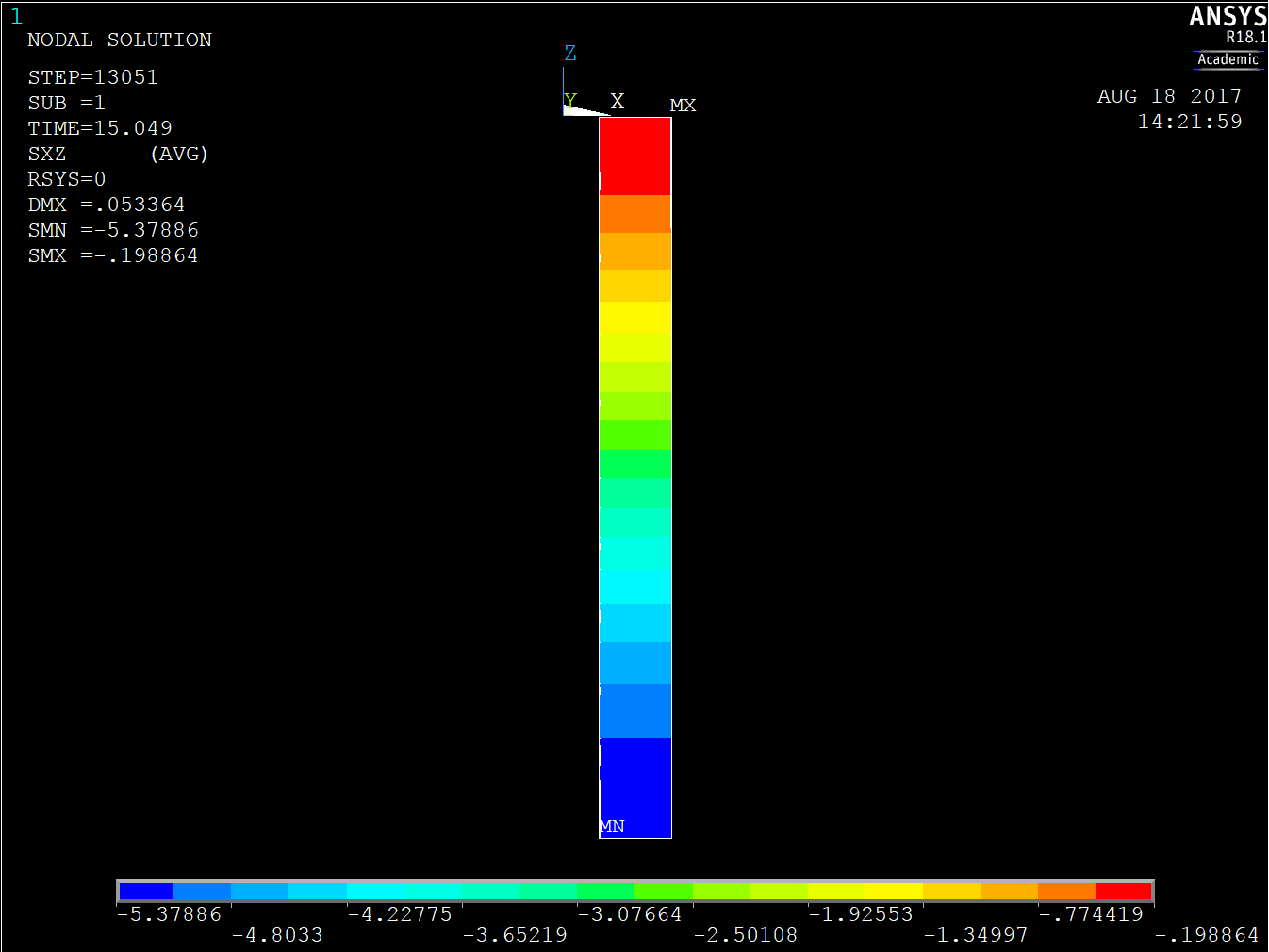Viewport: 1269px width, 952px height.
Task: Click the window number 1 indicator
Action: (x=16, y=17)
